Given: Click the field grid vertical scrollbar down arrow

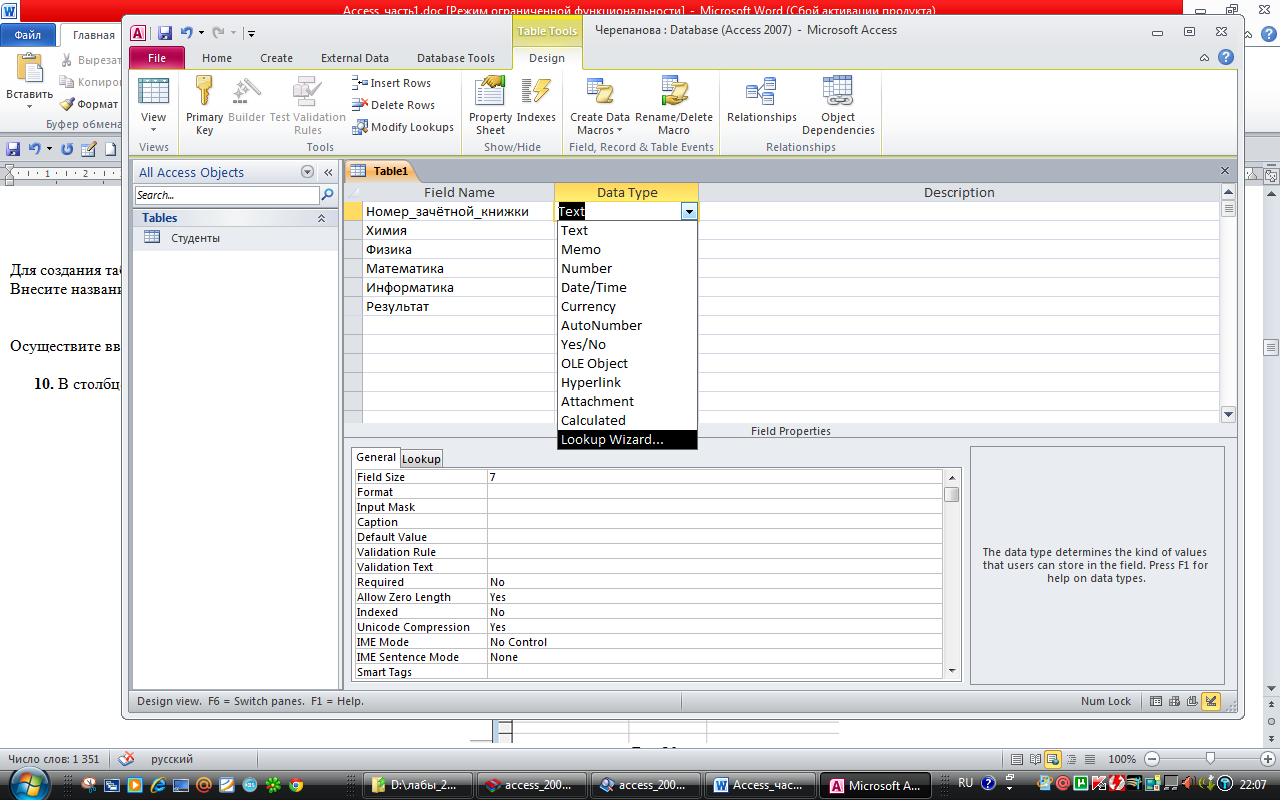Looking at the screenshot, I should click(x=1229, y=414).
